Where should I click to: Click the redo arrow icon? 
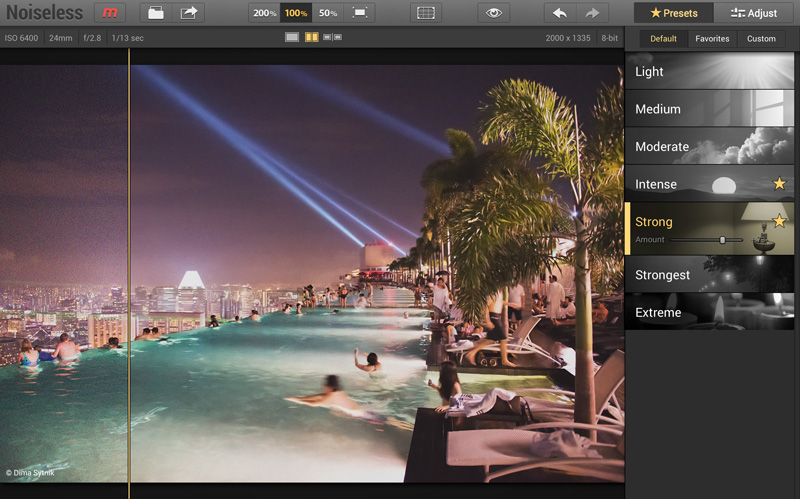(592, 13)
